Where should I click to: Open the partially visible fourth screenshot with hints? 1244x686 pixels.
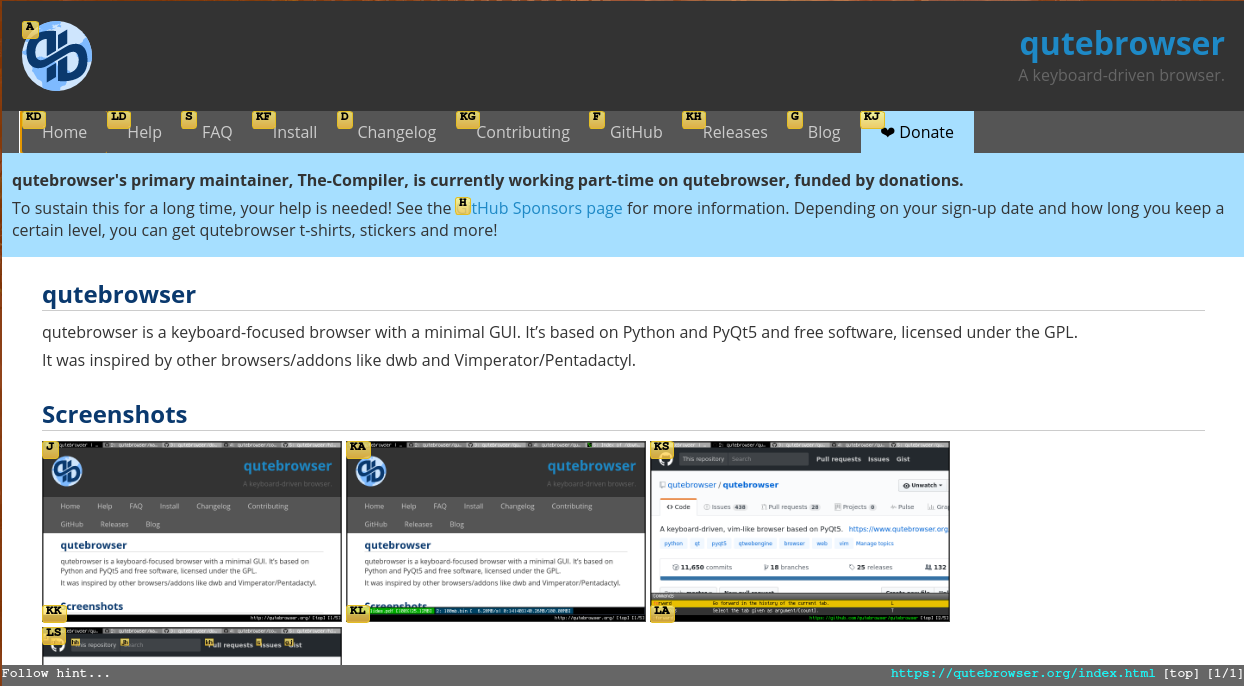click(x=192, y=645)
